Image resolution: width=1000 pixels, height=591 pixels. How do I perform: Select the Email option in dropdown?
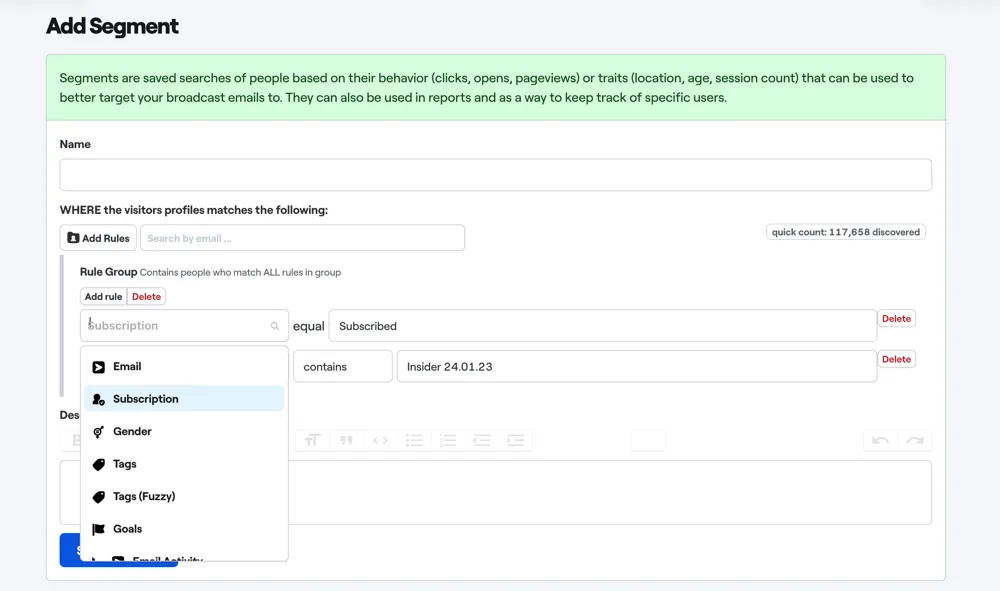pyautogui.click(x=127, y=367)
